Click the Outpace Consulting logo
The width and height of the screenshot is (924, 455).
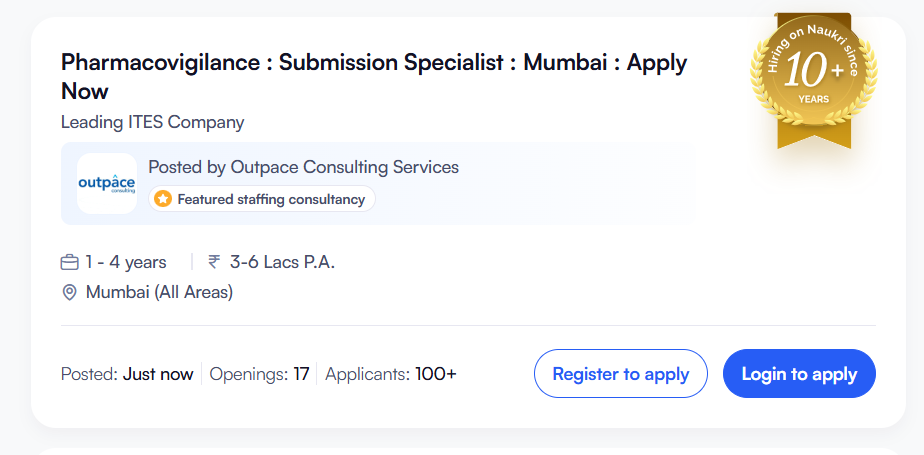point(107,183)
